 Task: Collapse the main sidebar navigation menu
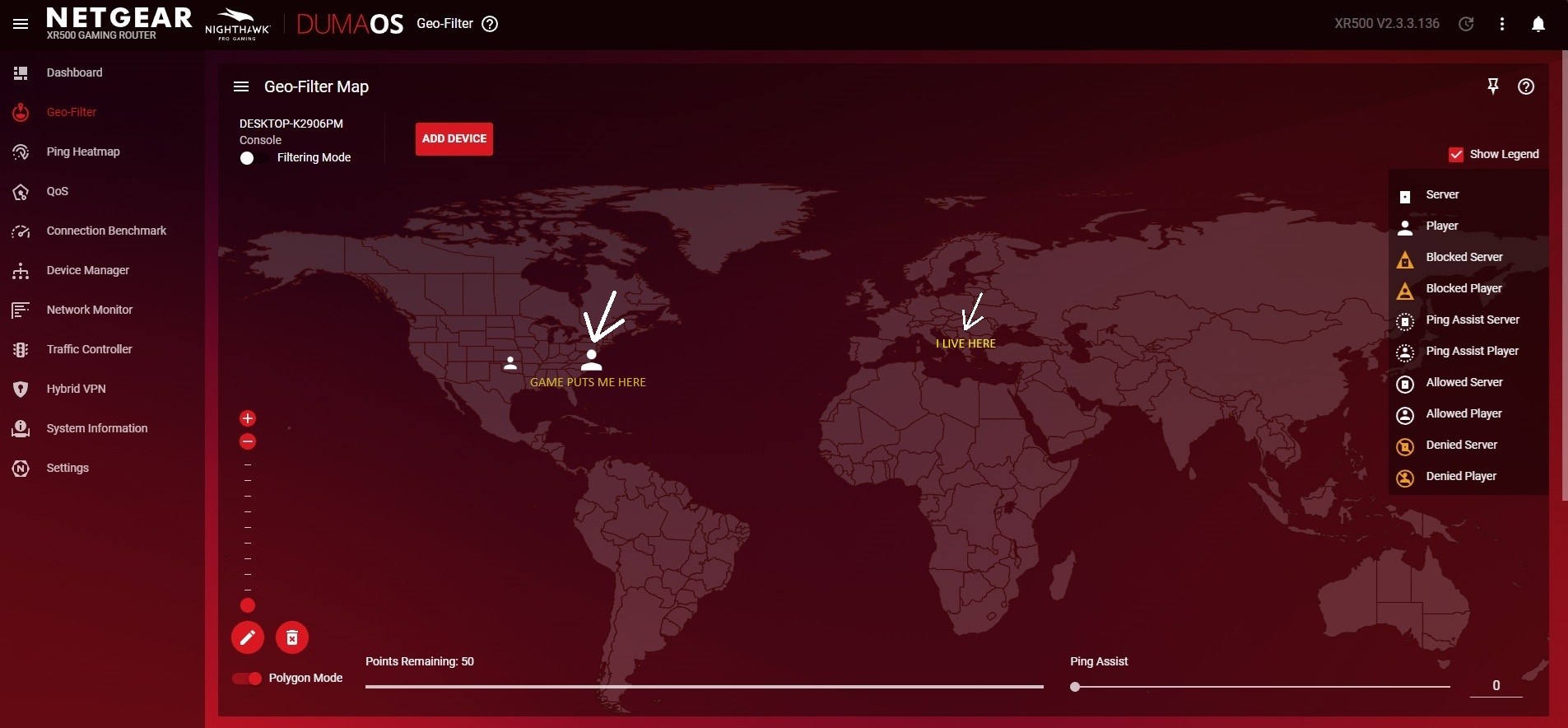point(21,24)
